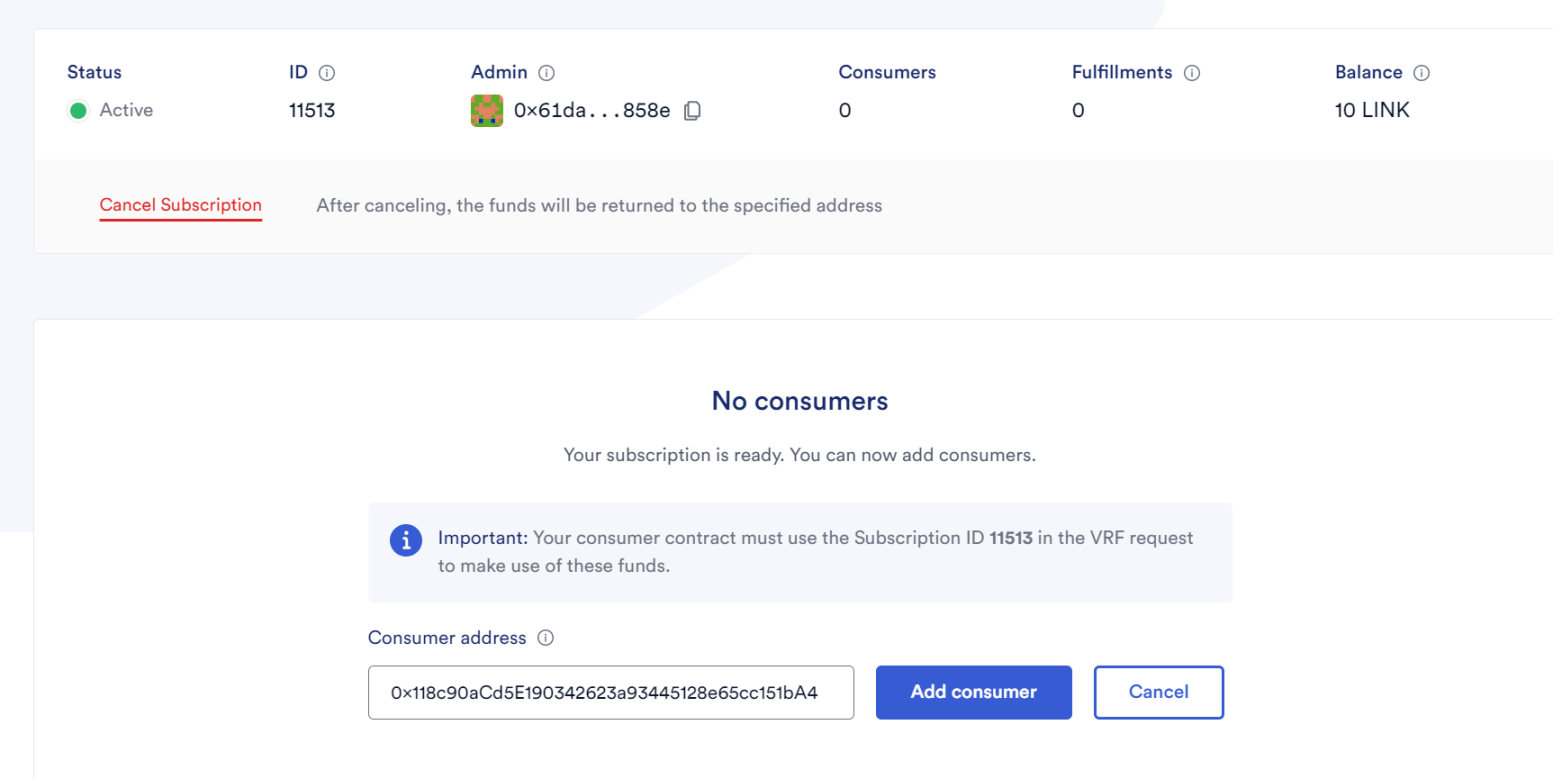Click the Consumers count value
The image size is (1553, 779).
point(845,111)
